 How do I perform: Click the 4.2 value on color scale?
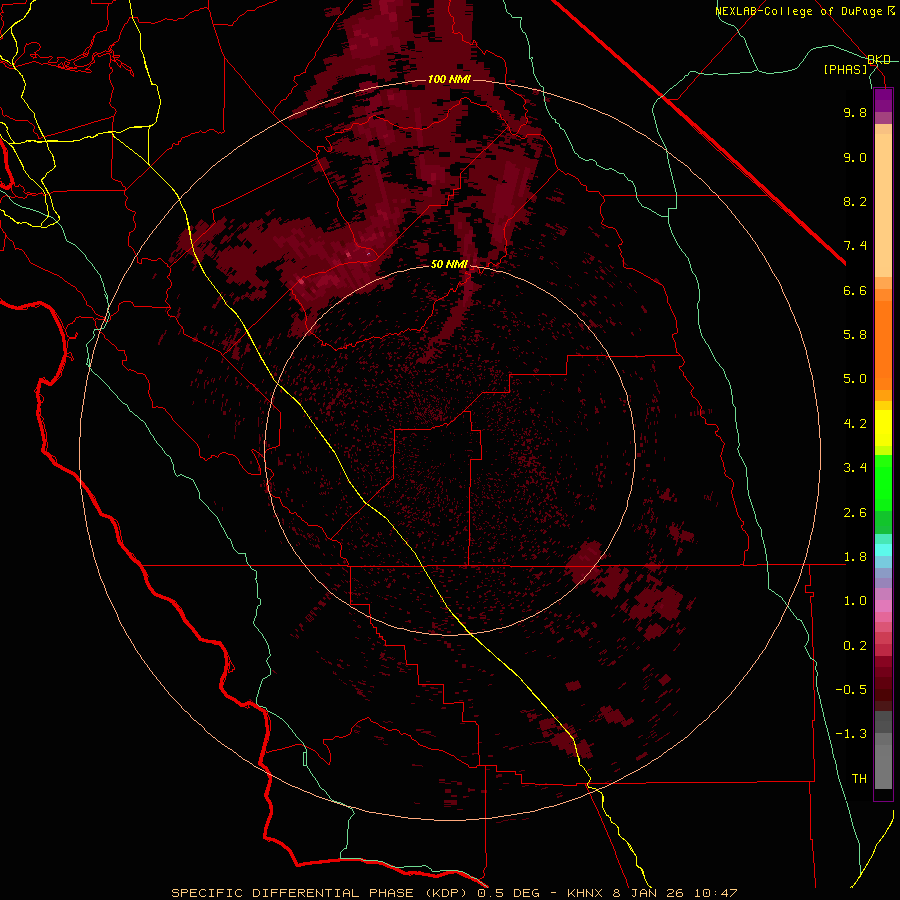[855, 424]
